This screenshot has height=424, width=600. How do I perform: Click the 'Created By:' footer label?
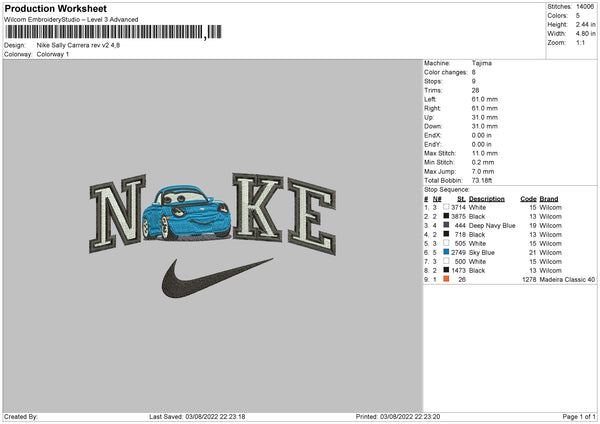point(21,417)
